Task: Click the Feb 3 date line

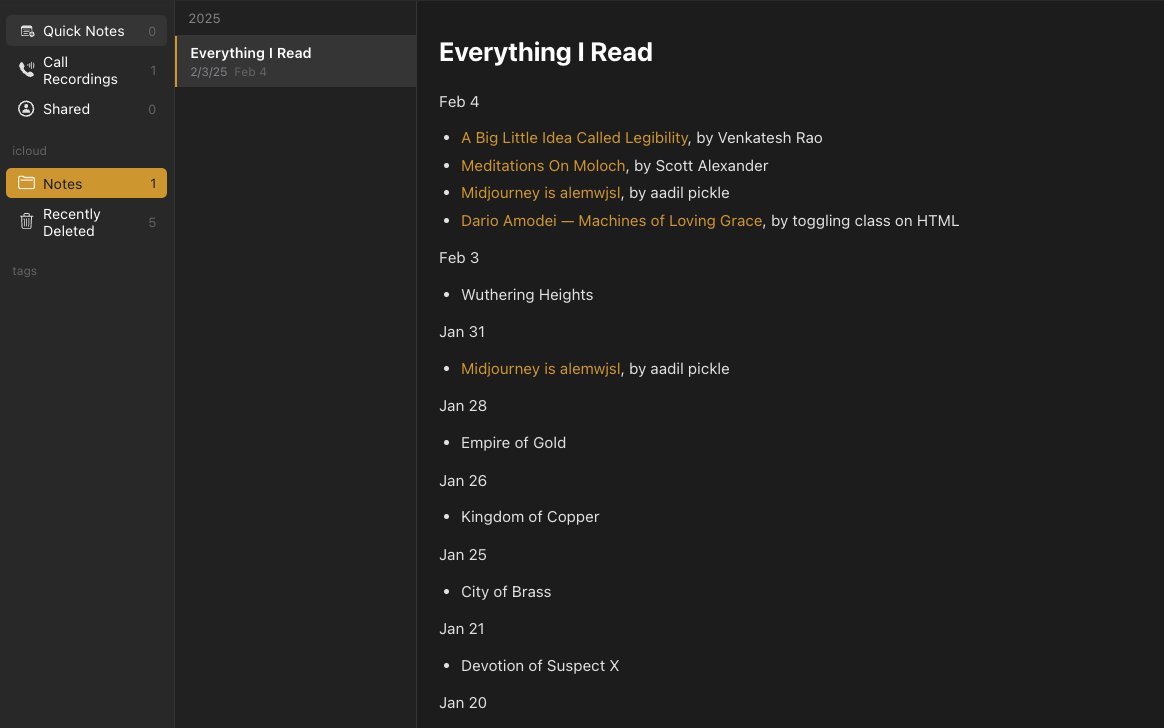Action: 459,258
